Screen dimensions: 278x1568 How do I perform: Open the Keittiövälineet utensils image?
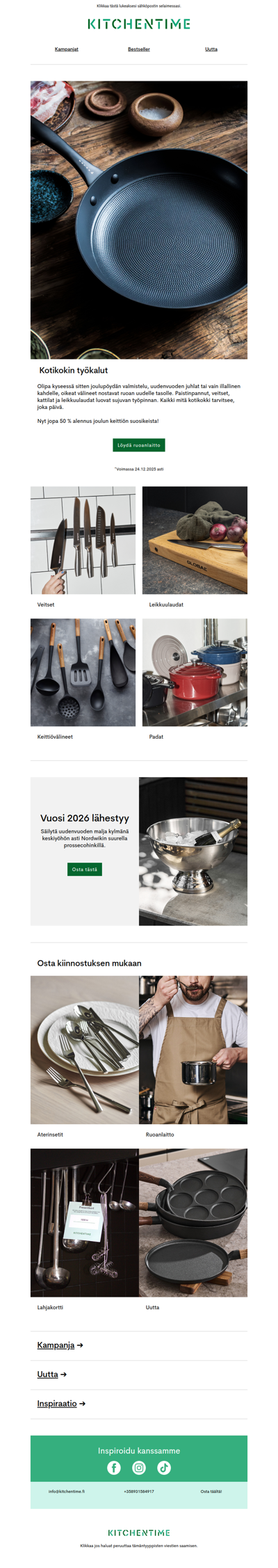83,673
